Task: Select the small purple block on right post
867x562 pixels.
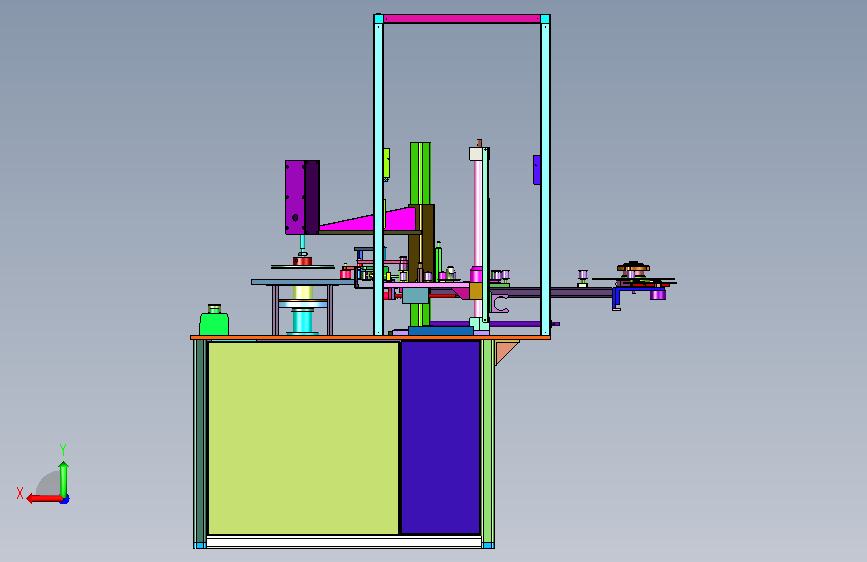Action: (536, 170)
